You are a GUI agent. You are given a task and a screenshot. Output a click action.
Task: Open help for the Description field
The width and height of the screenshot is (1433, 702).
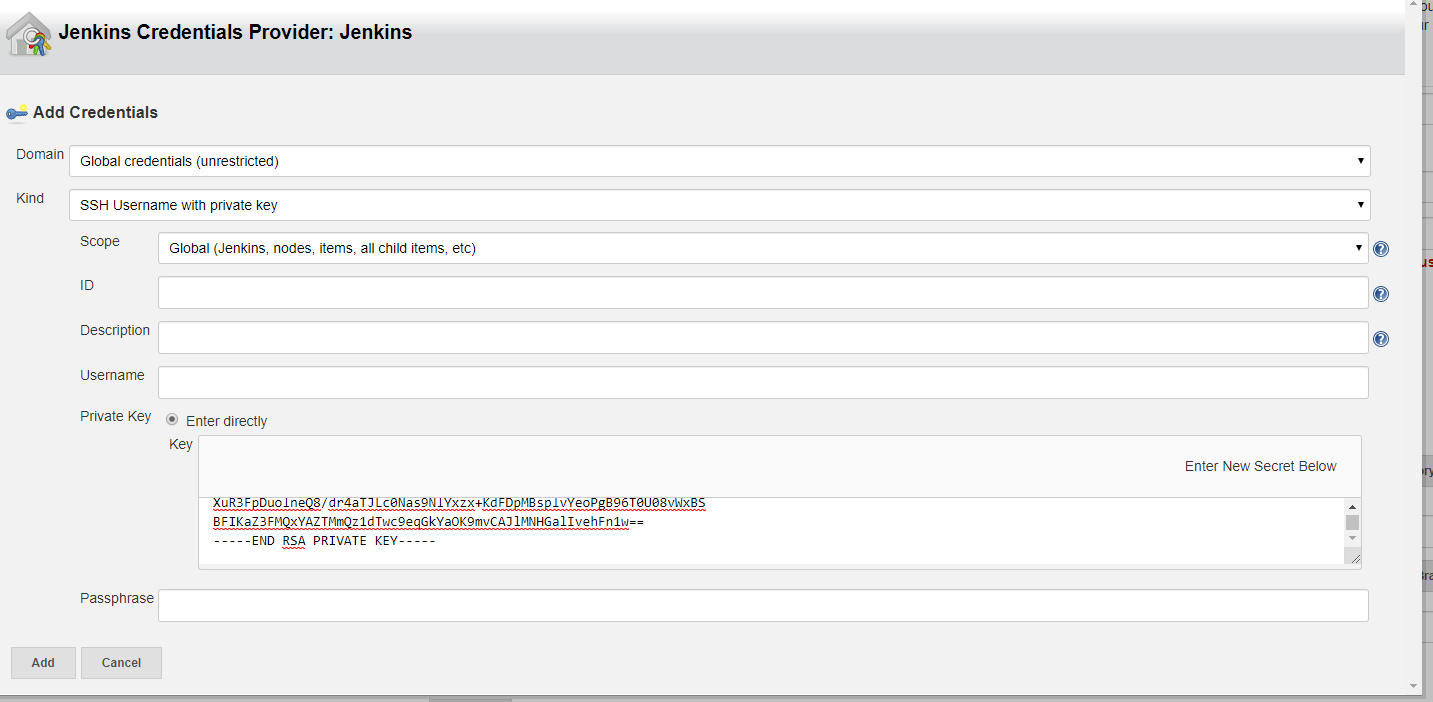pos(1381,339)
